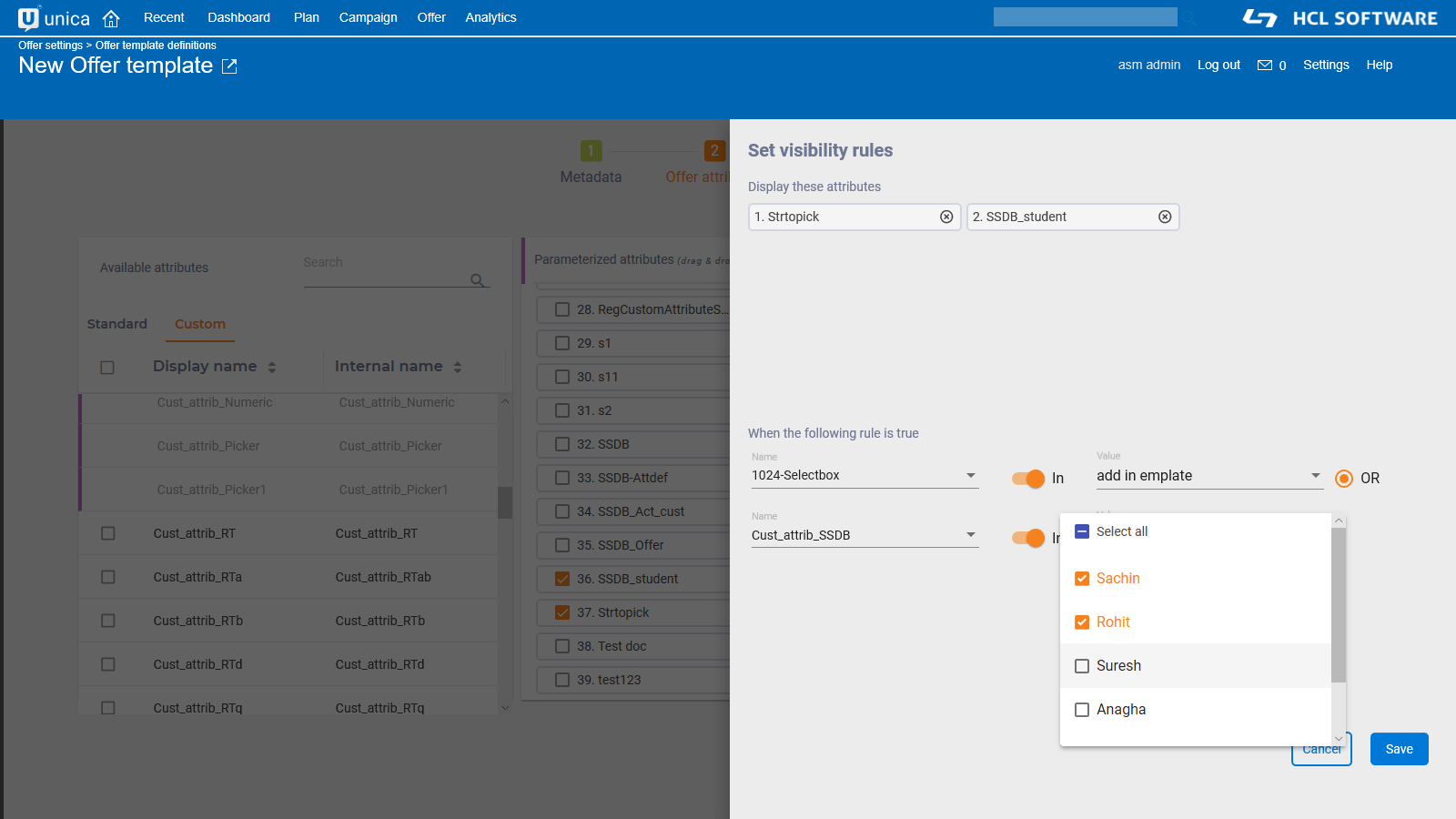1456x819 pixels.
Task: Click the value list scrollbar thumb
Action: 1338,604
